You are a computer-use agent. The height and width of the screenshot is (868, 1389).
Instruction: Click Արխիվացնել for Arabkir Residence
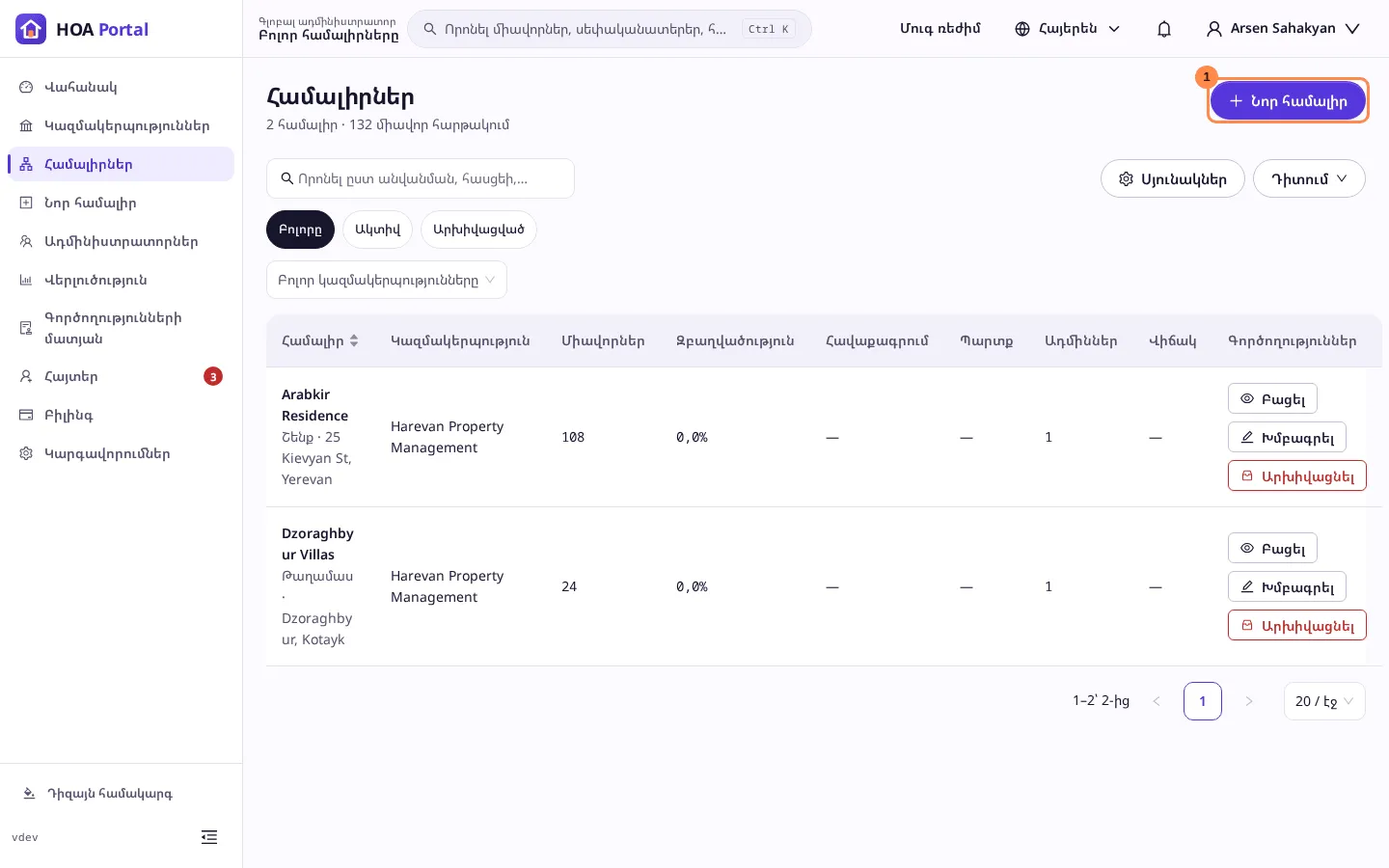(1297, 475)
